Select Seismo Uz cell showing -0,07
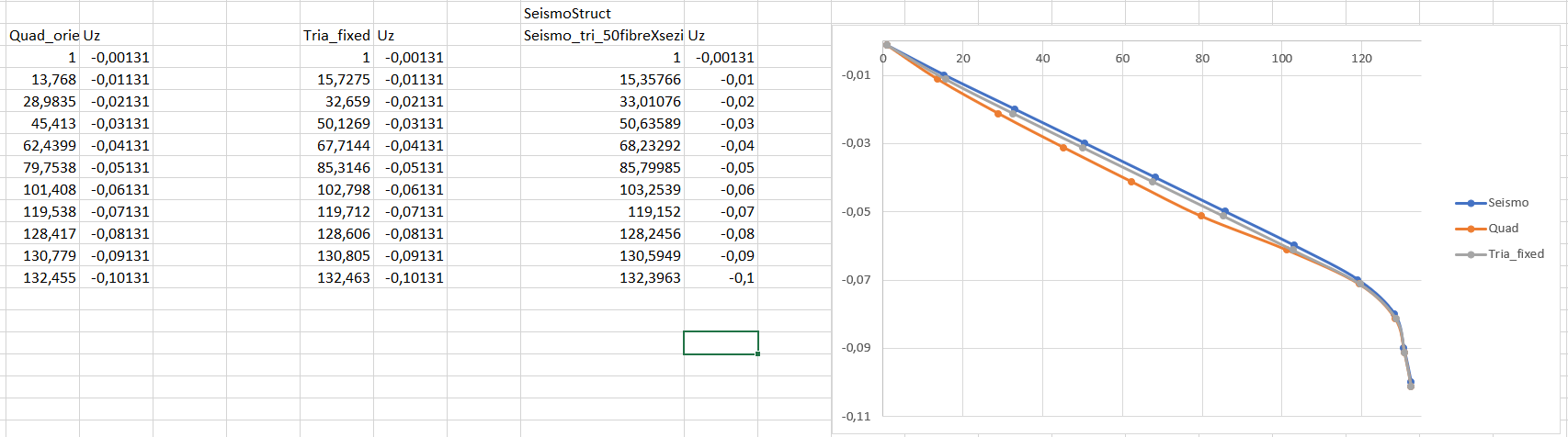The height and width of the screenshot is (437, 1568). click(x=722, y=211)
